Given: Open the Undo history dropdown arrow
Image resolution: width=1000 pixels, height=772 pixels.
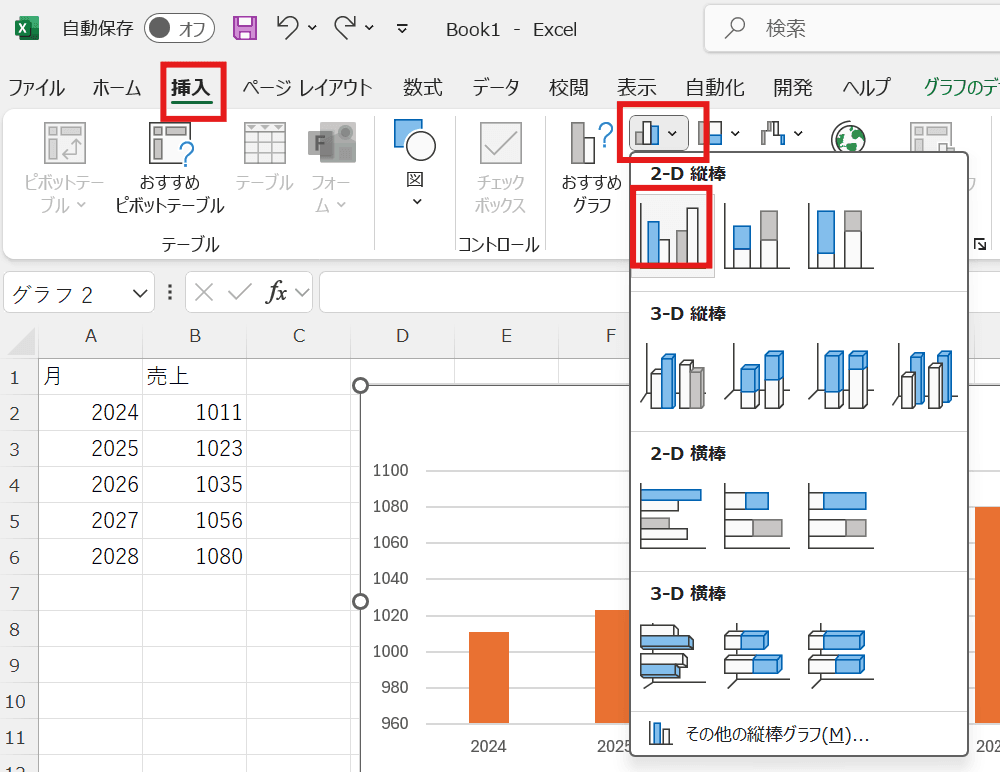Looking at the screenshot, I should (x=312, y=28).
